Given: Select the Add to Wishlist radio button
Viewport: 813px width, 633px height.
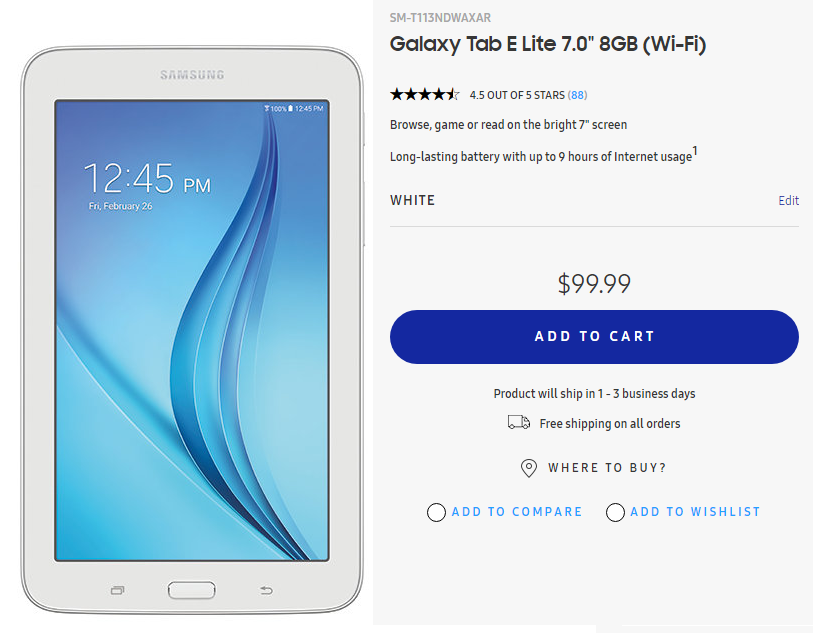Looking at the screenshot, I should pyautogui.click(x=615, y=512).
